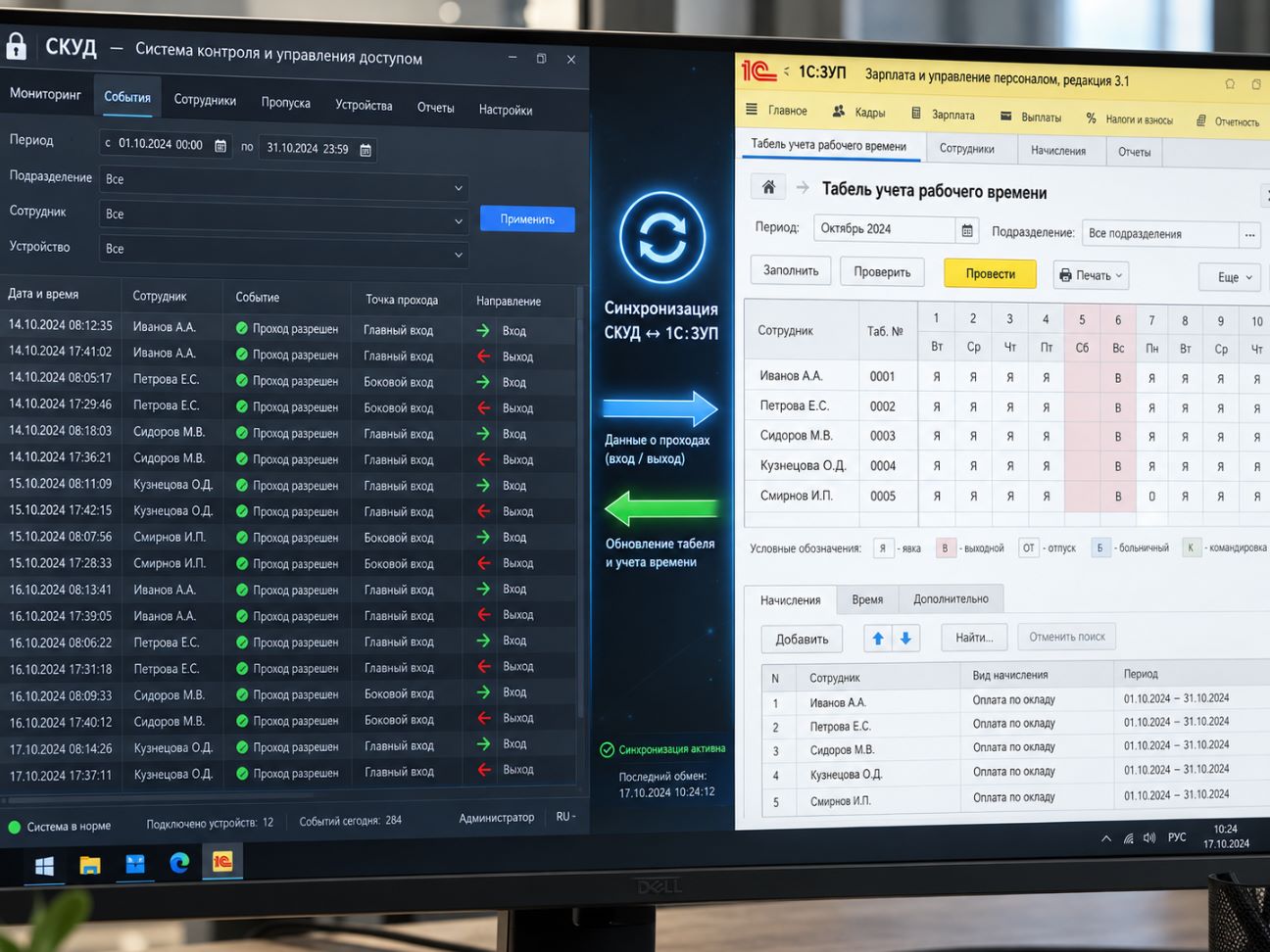Open the Печать dropdown button
The width and height of the screenshot is (1270, 952).
pyautogui.click(x=1092, y=275)
